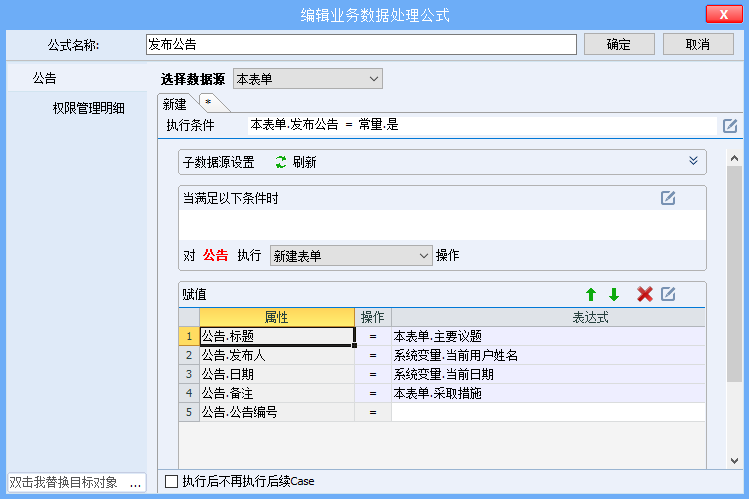Select cell 公告.标题
Viewport: 749px width, 499px height.
277,337
